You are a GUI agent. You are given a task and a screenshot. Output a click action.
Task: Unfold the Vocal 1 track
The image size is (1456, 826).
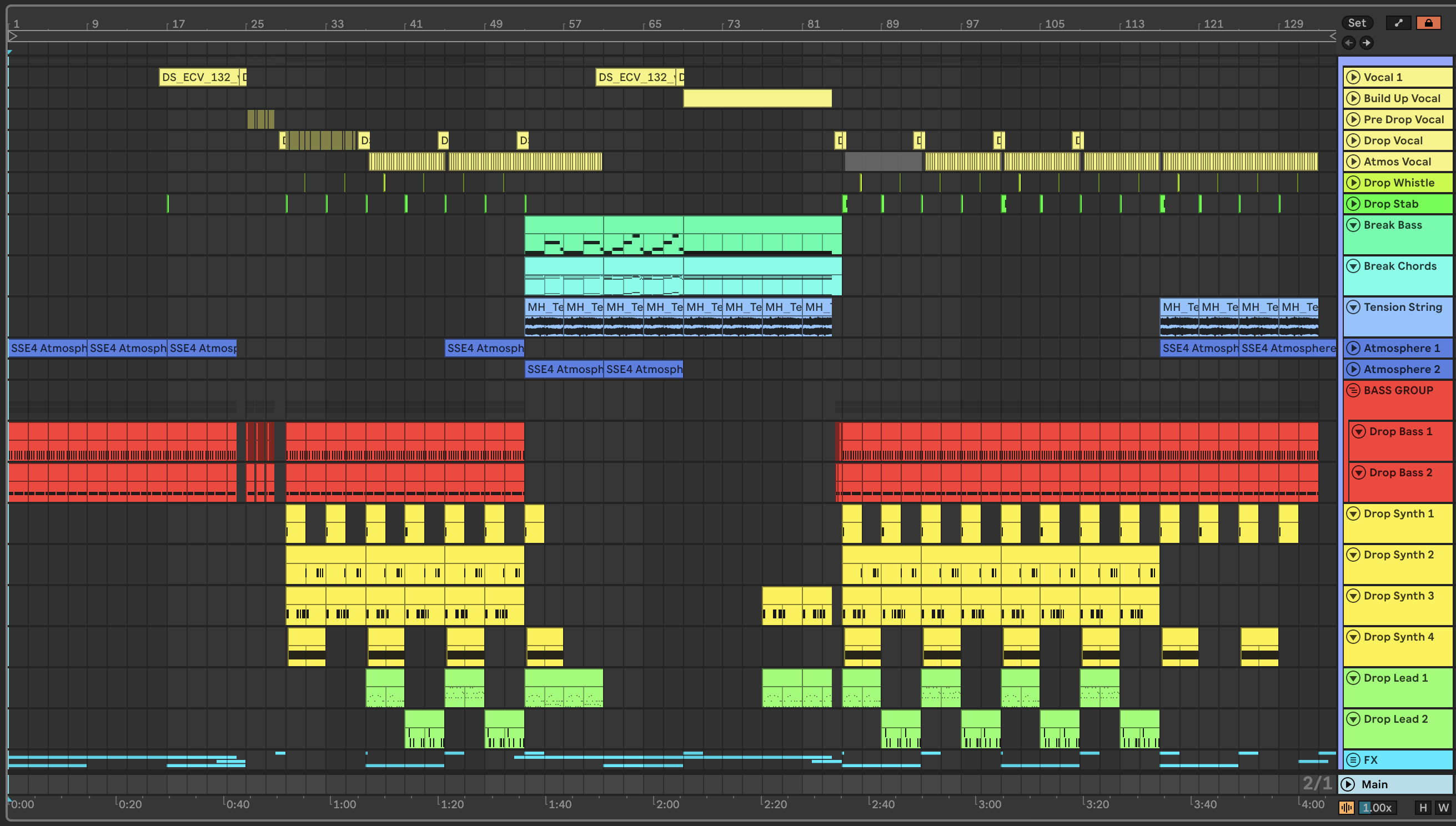pyautogui.click(x=1353, y=77)
